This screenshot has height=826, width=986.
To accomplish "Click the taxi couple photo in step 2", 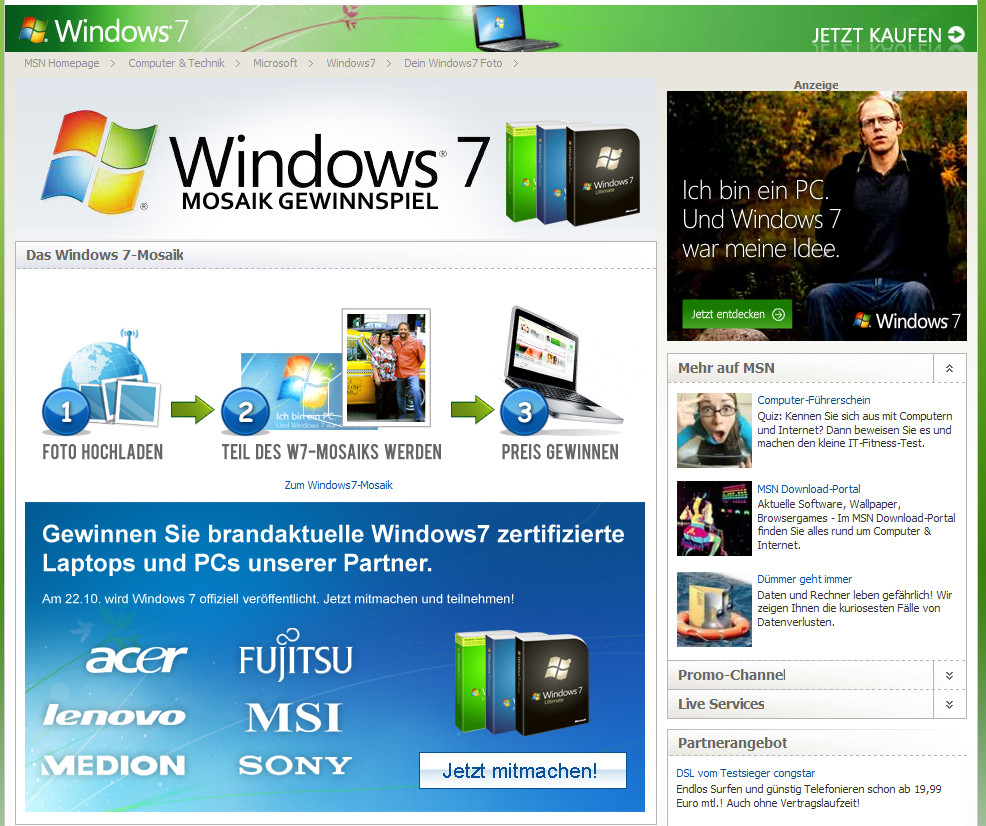I will coord(386,367).
